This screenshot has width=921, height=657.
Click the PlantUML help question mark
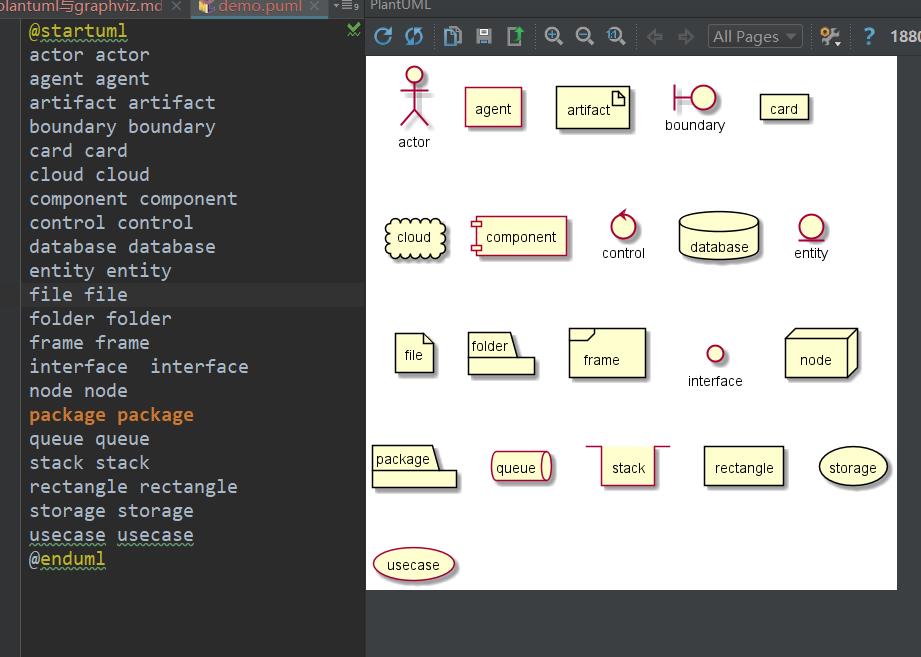pyautogui.click(x=868, y=37)
